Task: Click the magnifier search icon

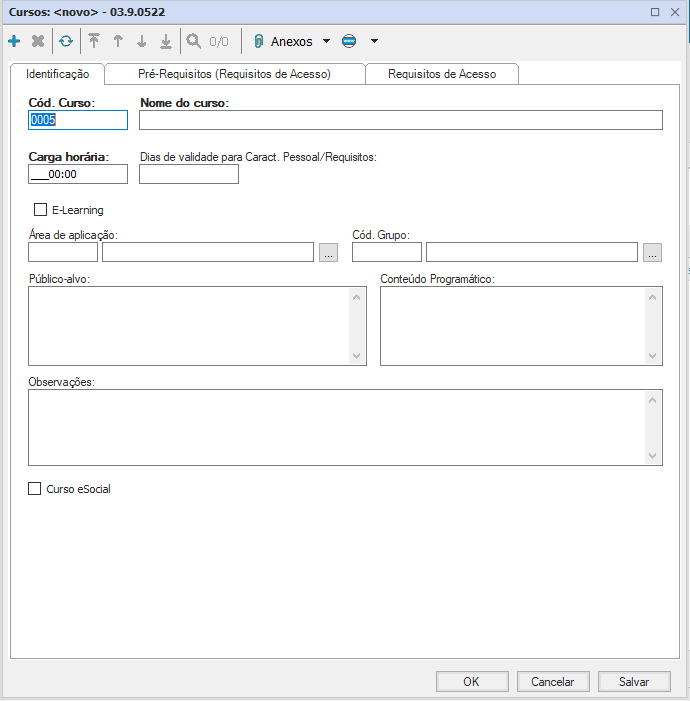Action: (x=194, y=42)
